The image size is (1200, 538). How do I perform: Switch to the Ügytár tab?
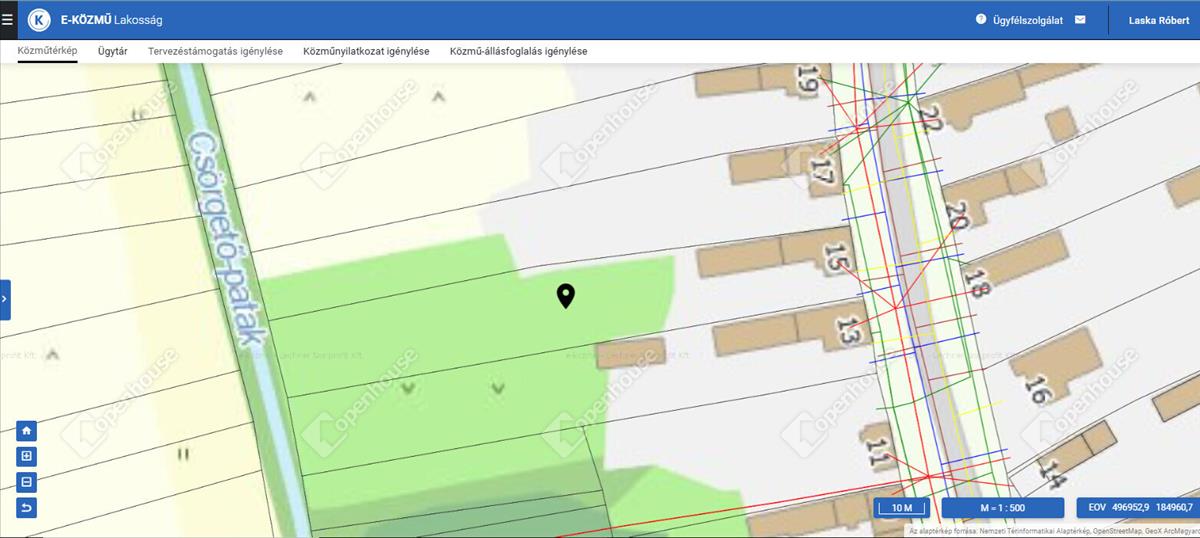112,51
